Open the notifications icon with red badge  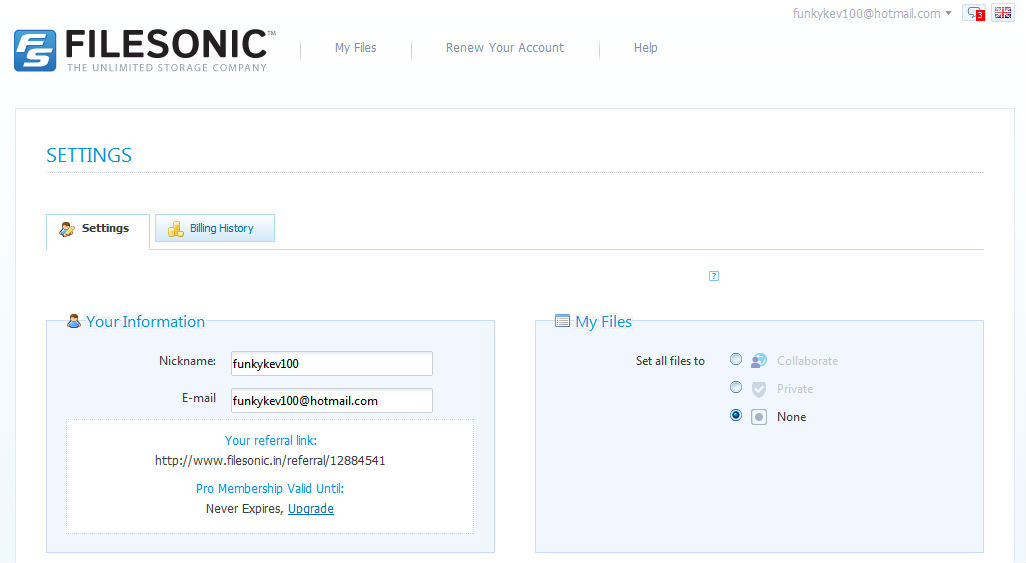coord(974,13)
